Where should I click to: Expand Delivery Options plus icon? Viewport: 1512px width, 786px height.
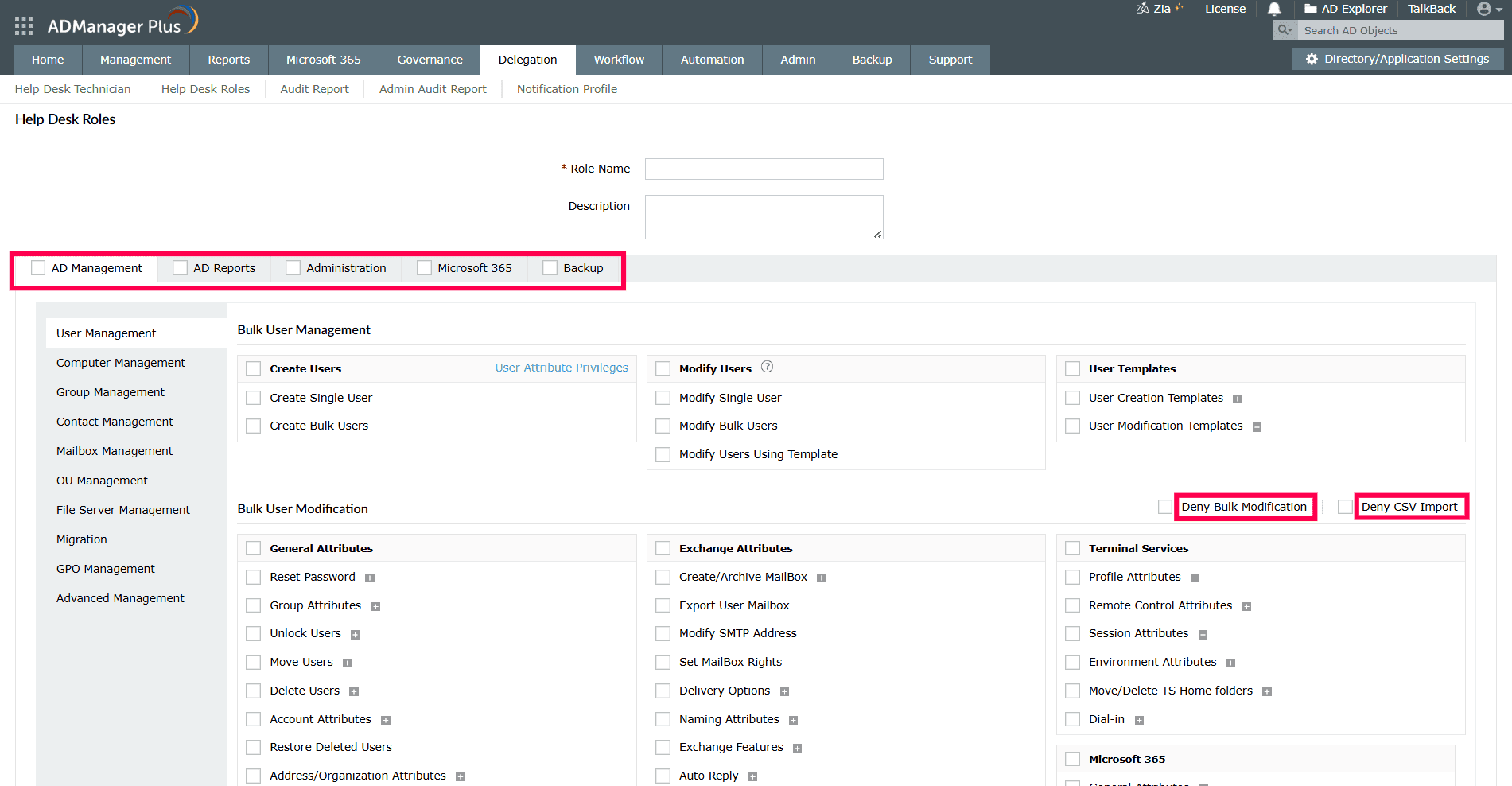[785, 692]
